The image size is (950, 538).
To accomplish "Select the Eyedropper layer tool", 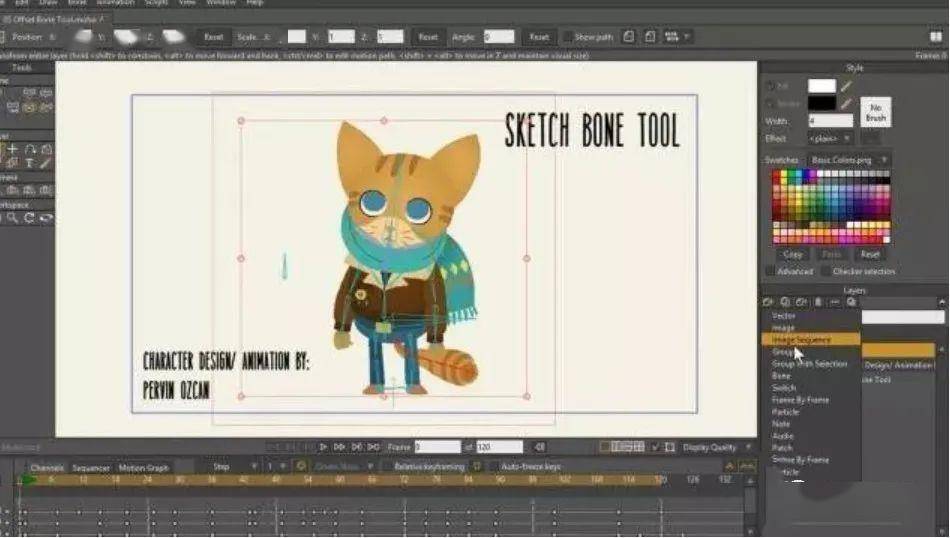I will 46,163.
